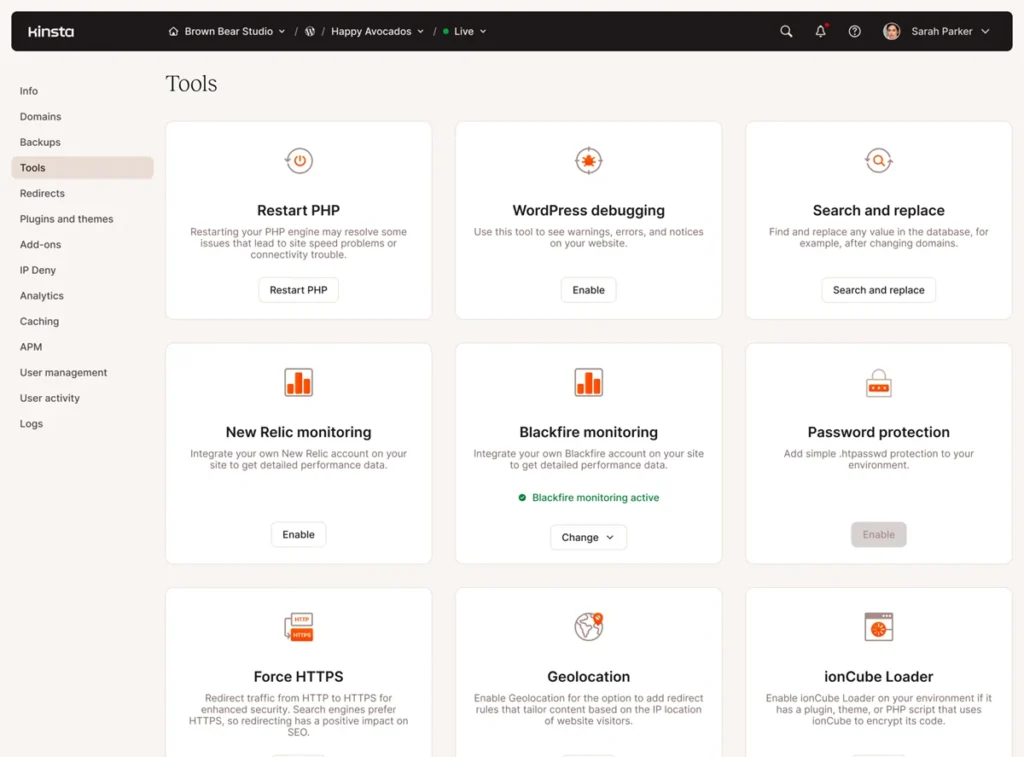Click the Search and replace magnifier icon
Image resolution: width=1024 pixels, height=757 pixels.
(878, 160)
